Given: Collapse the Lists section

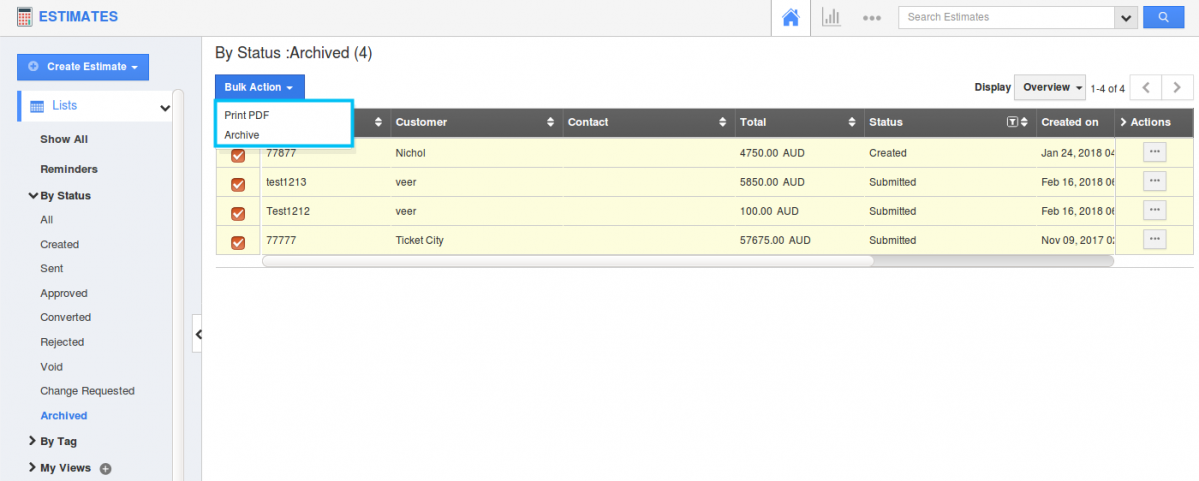Looking at the screenshot, I should click(164, 108).
